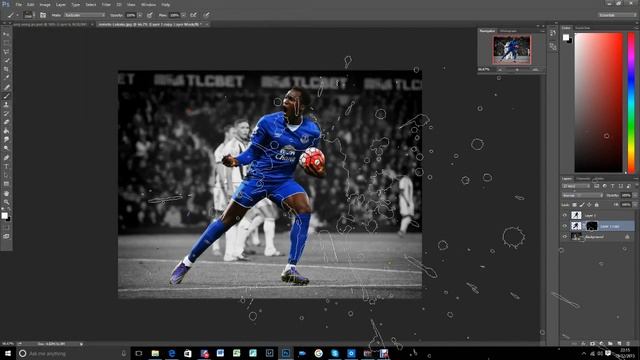Open the Image menu
The width and height of the screenshot is (640, 360).
point(45,4)
